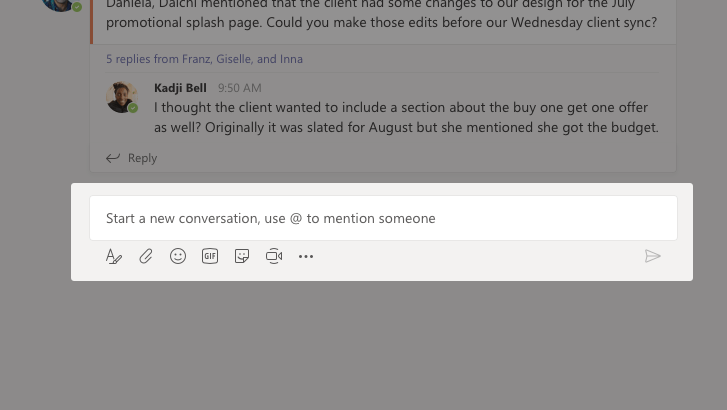Click the reply arrow icon beside Reply
This screenshot has height=410, width=727.
[x=113, y=158]
